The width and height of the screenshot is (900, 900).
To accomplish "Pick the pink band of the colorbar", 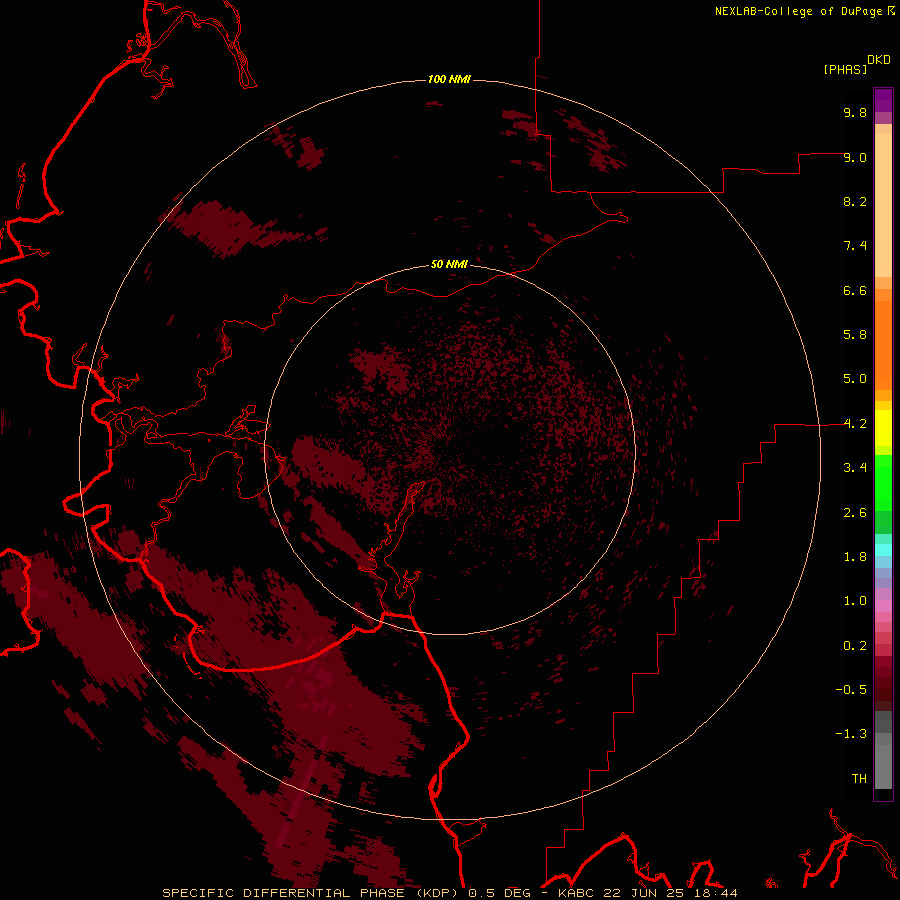I will (x=883, y=606).
